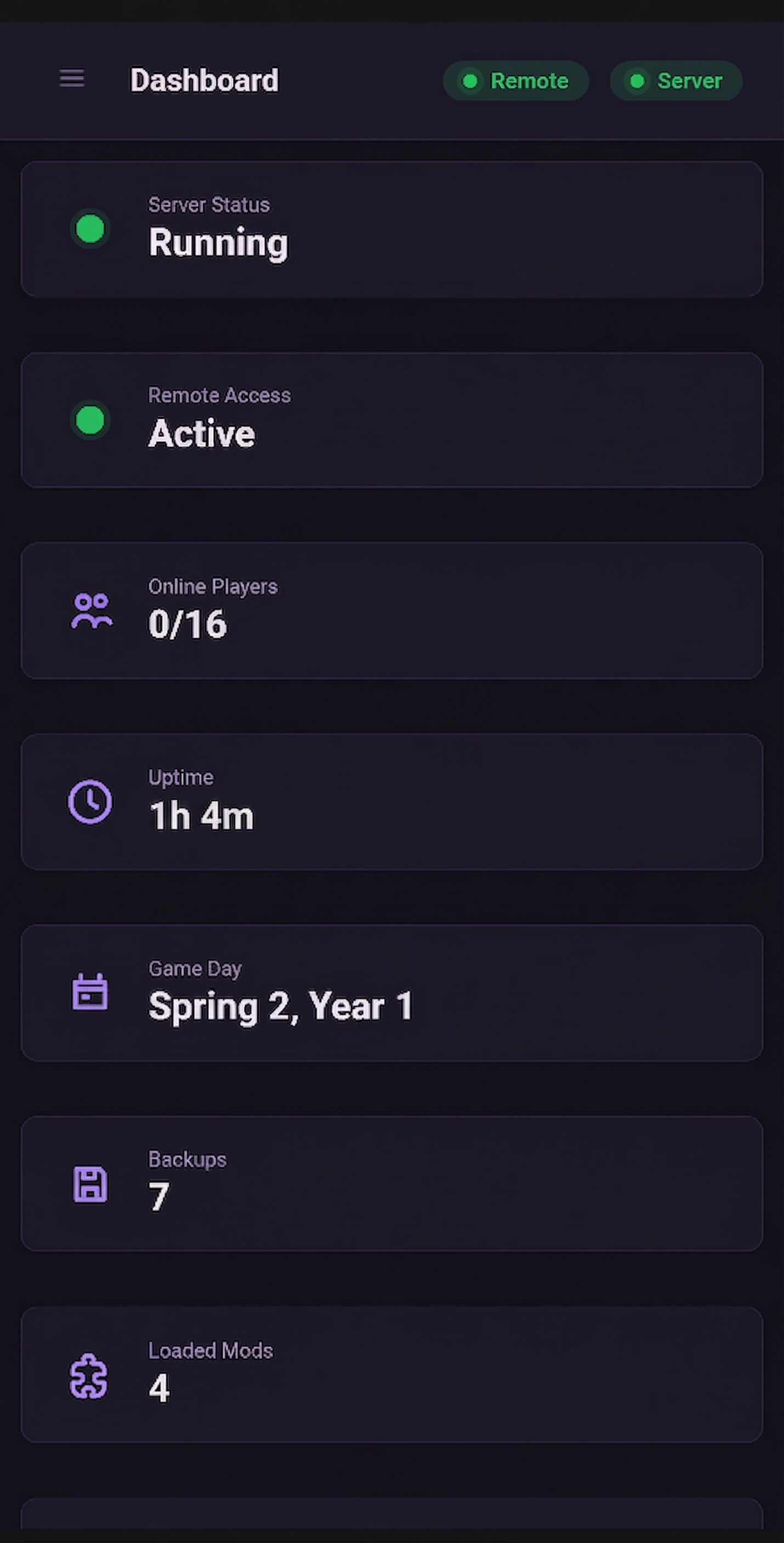
Task: Click the green dot in Server badge
Action: tap(638, 81)
